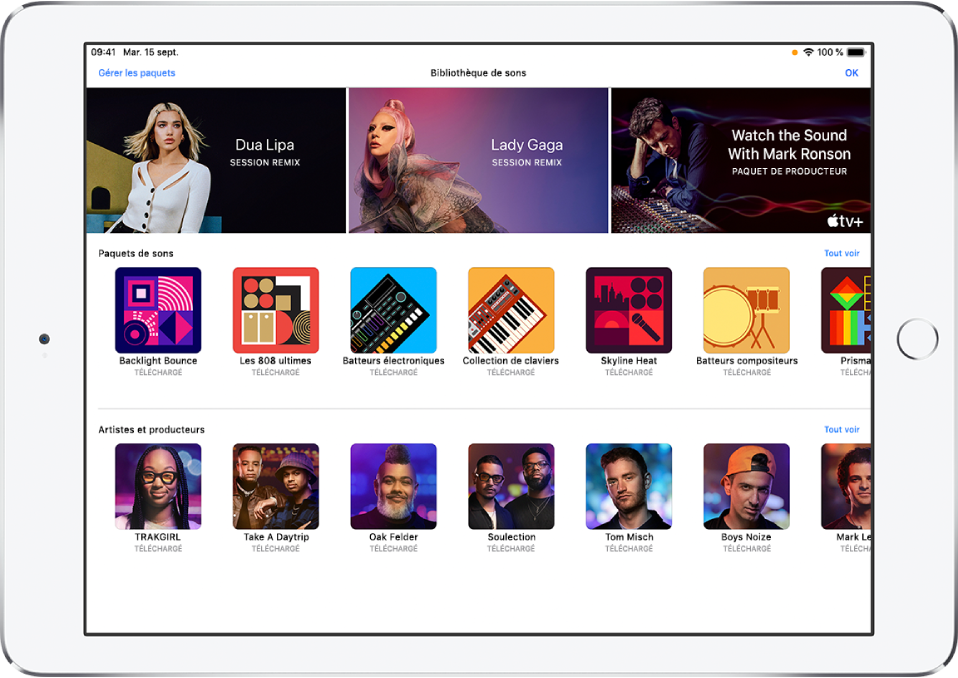Show all in Paquets de sons
958x678 pixels.
pos(841,253)
